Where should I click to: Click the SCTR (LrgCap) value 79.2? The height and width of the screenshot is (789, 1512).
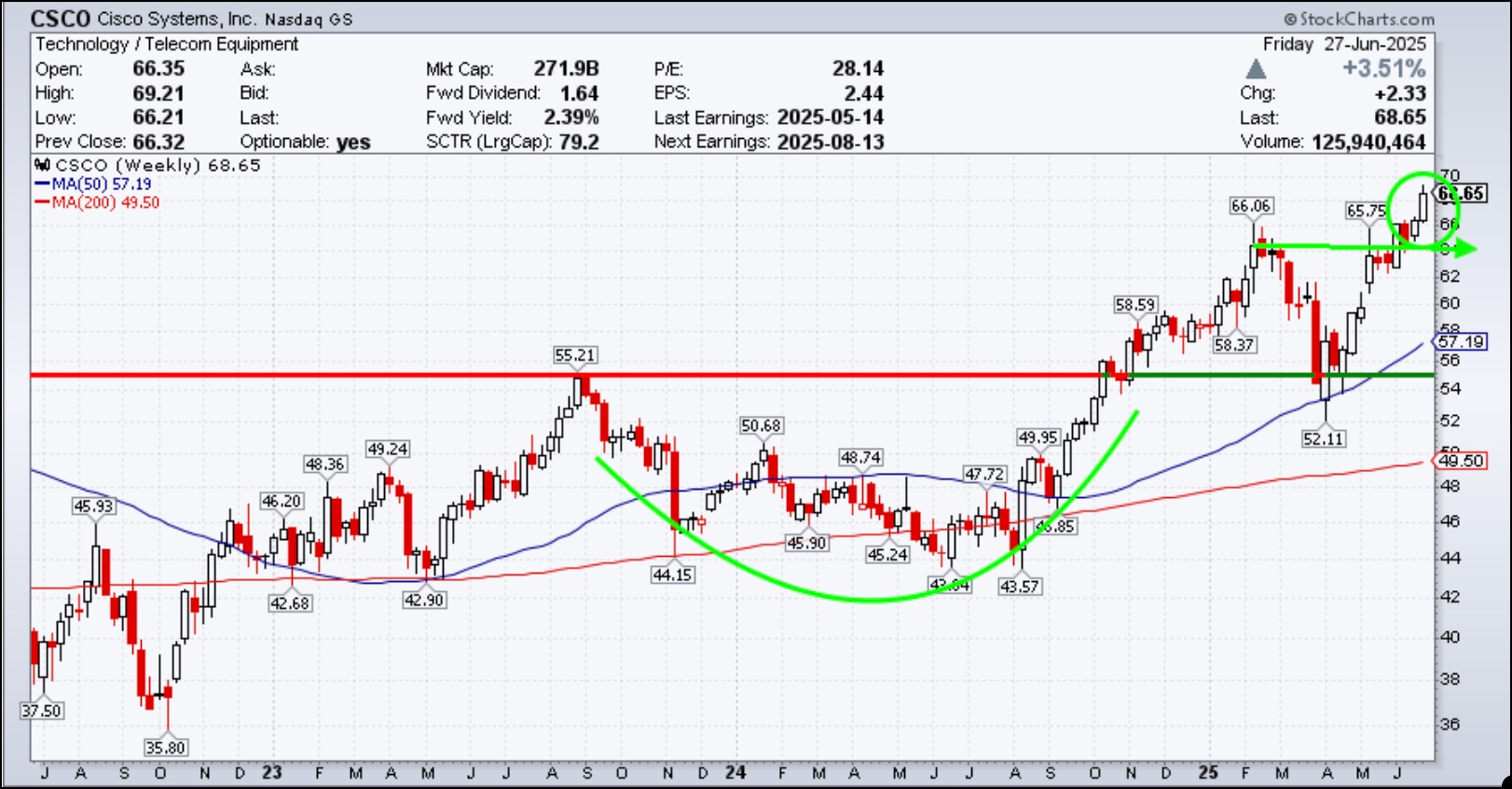click(x=580, y=142)
